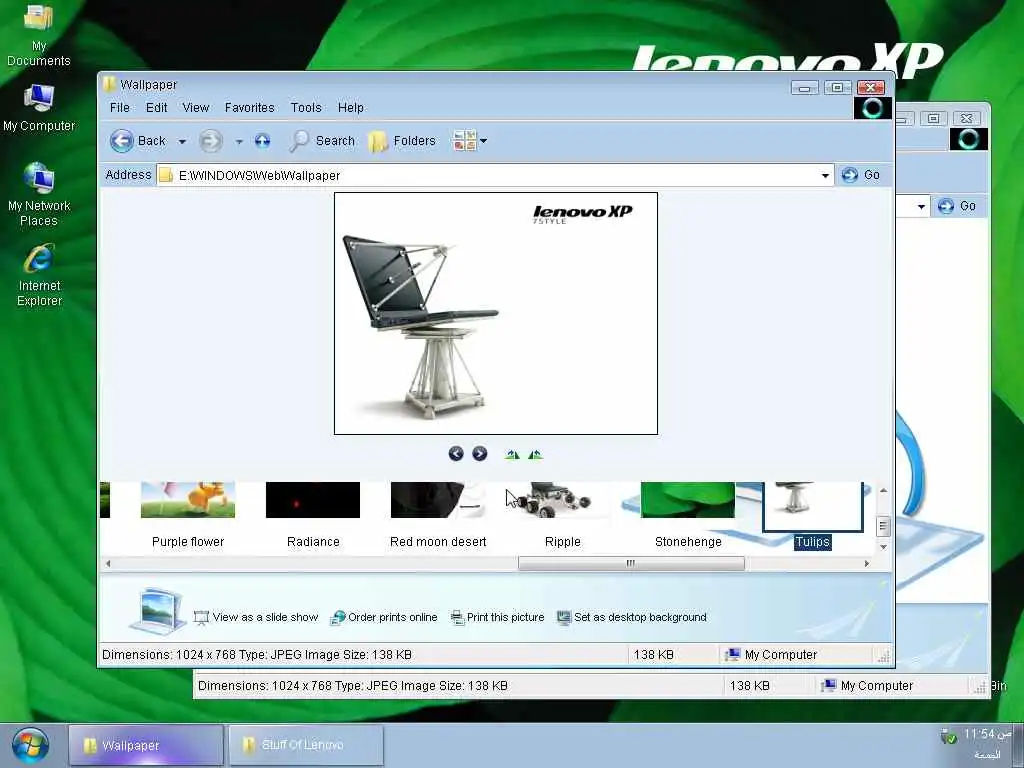Click the My Computer zone in status bar
Screen dimensions: 1024x768
point(771,654)
